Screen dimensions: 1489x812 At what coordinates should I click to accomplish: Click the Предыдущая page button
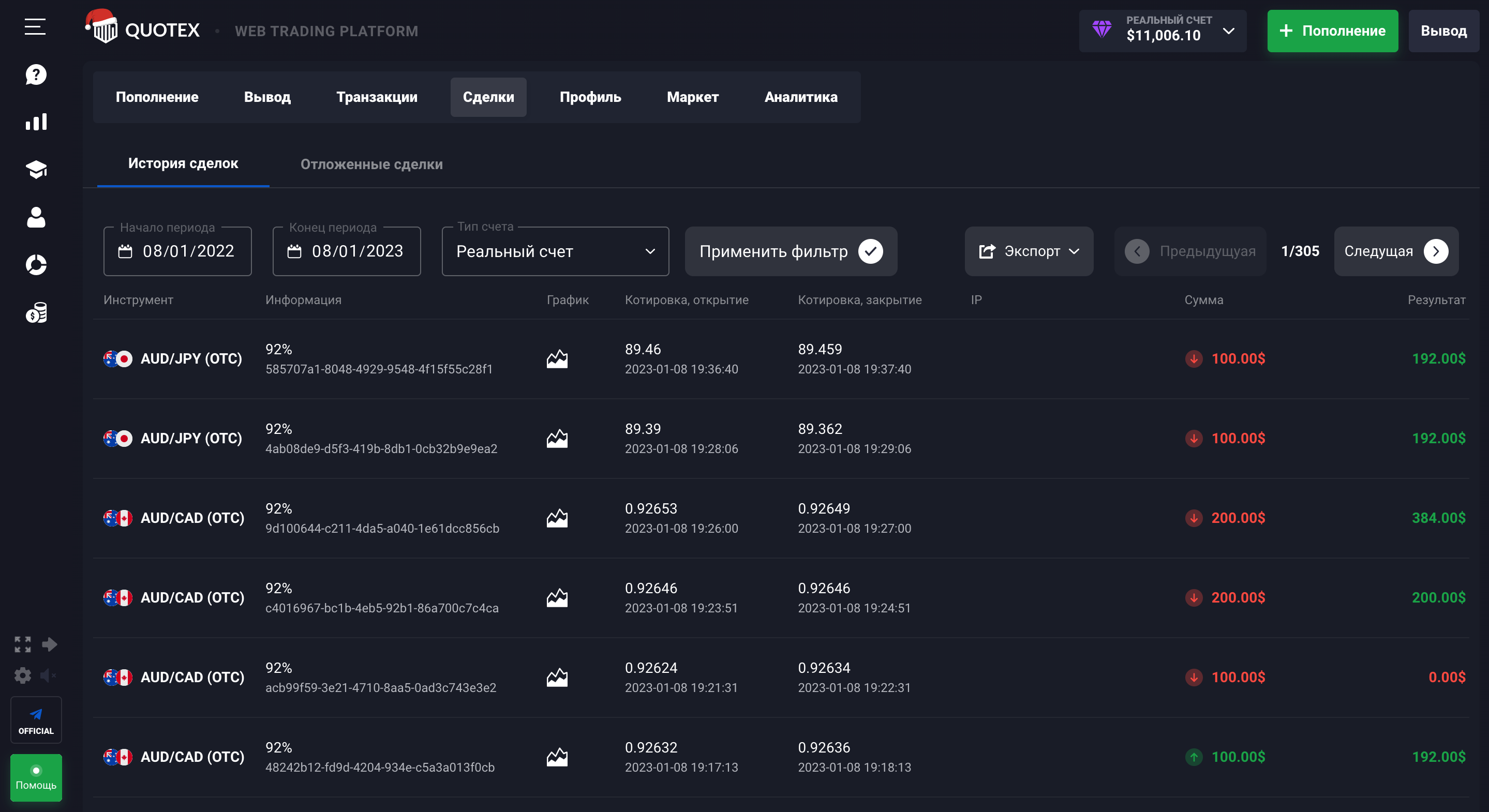pyautogui.click(x=1190, y=251)
